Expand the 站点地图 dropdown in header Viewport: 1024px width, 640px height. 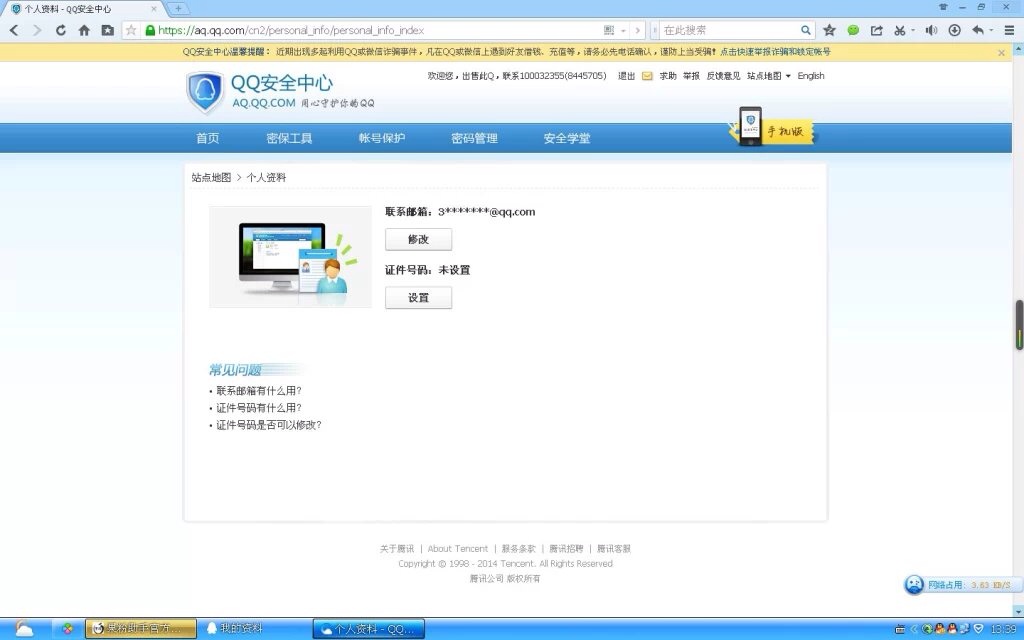769,76
